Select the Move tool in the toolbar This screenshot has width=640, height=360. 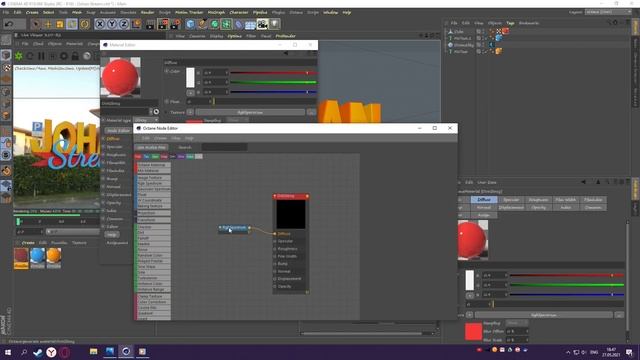(48, 24)
